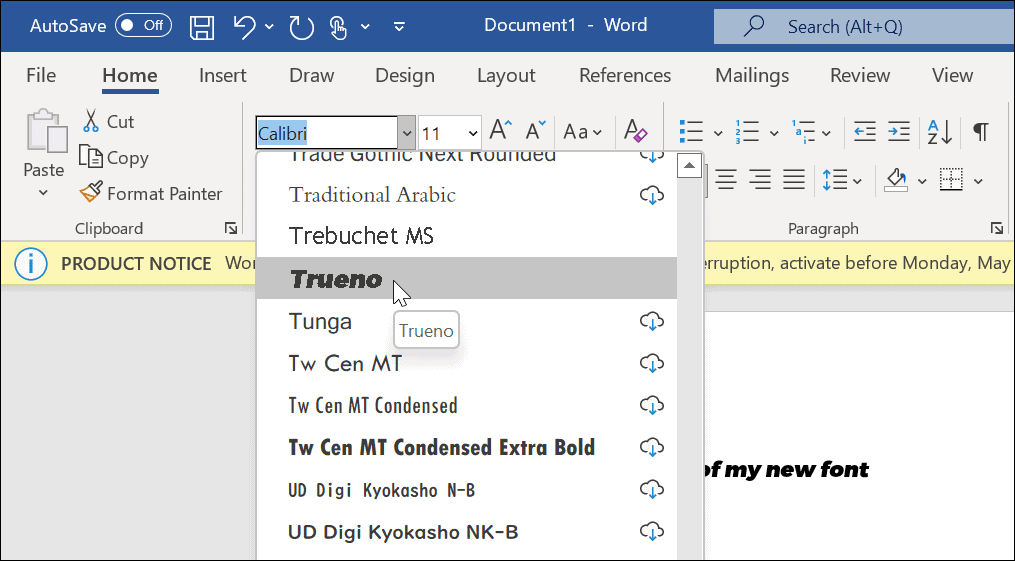This screenshot has width=1015, height=561.
Task: Click the Multilevel List icon
Action: pyautogui.click(x=804, y=131)
